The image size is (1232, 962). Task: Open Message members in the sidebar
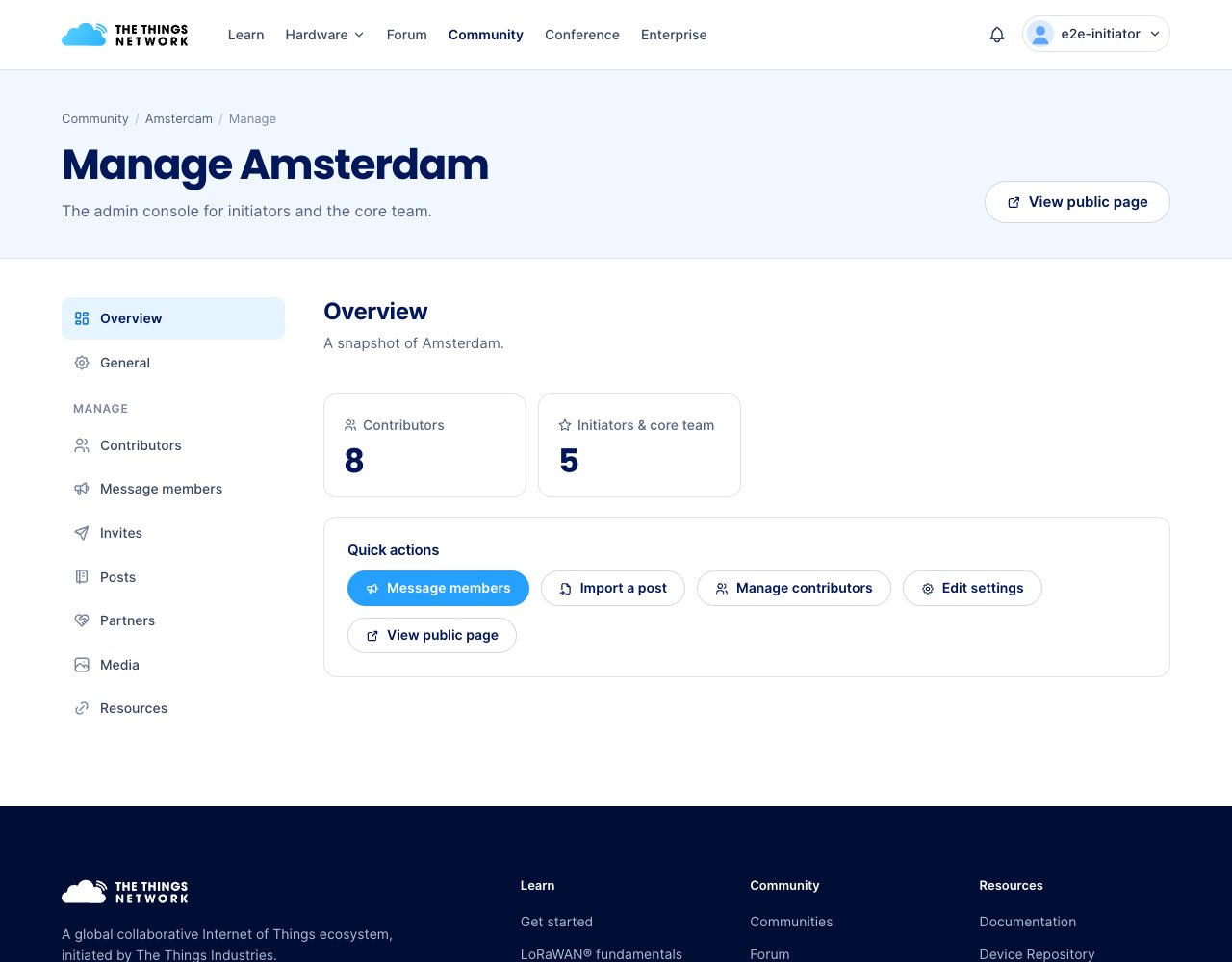click(x=173, y=489)
